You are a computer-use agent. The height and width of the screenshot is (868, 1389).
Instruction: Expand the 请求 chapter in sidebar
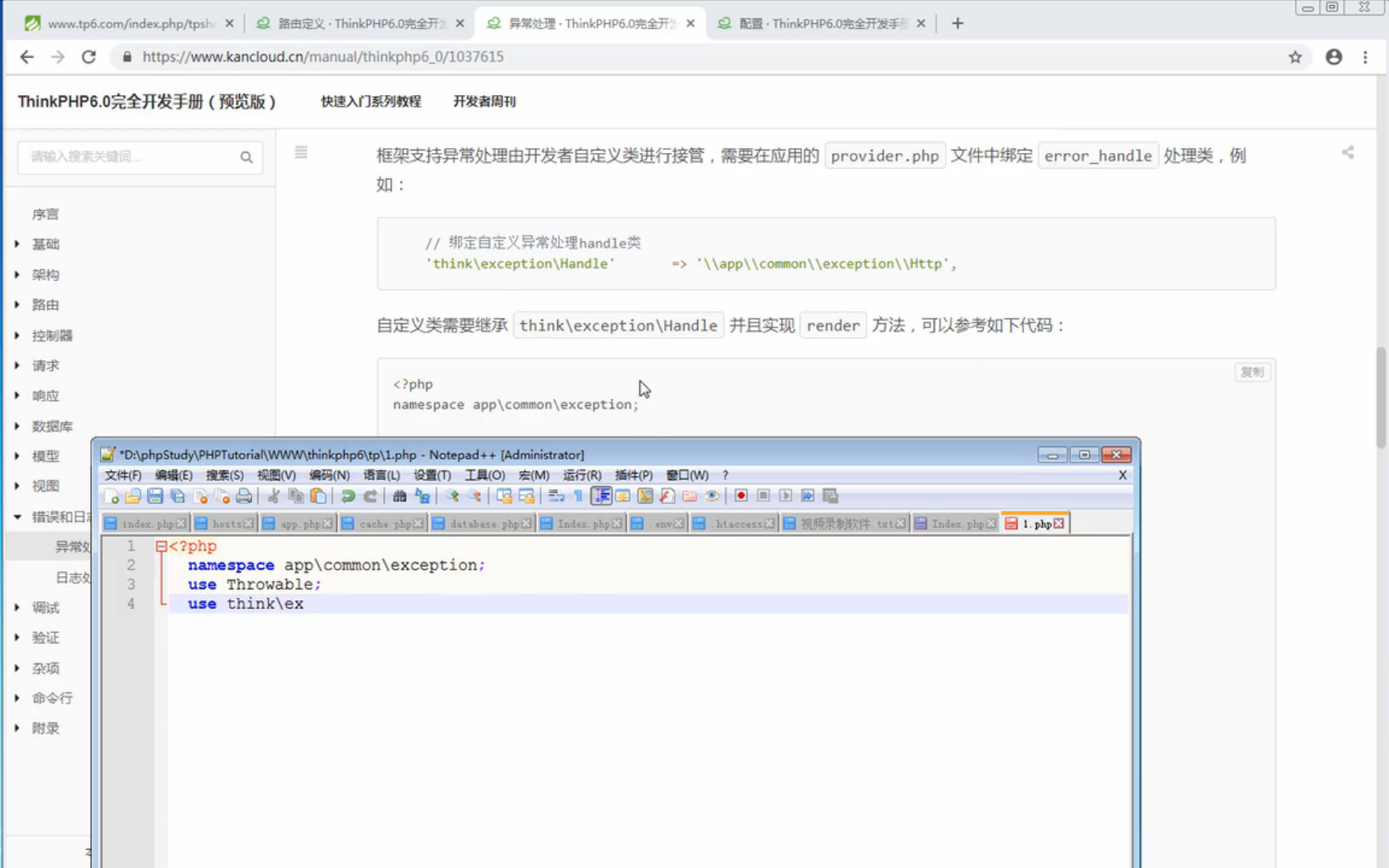point(17,365)
